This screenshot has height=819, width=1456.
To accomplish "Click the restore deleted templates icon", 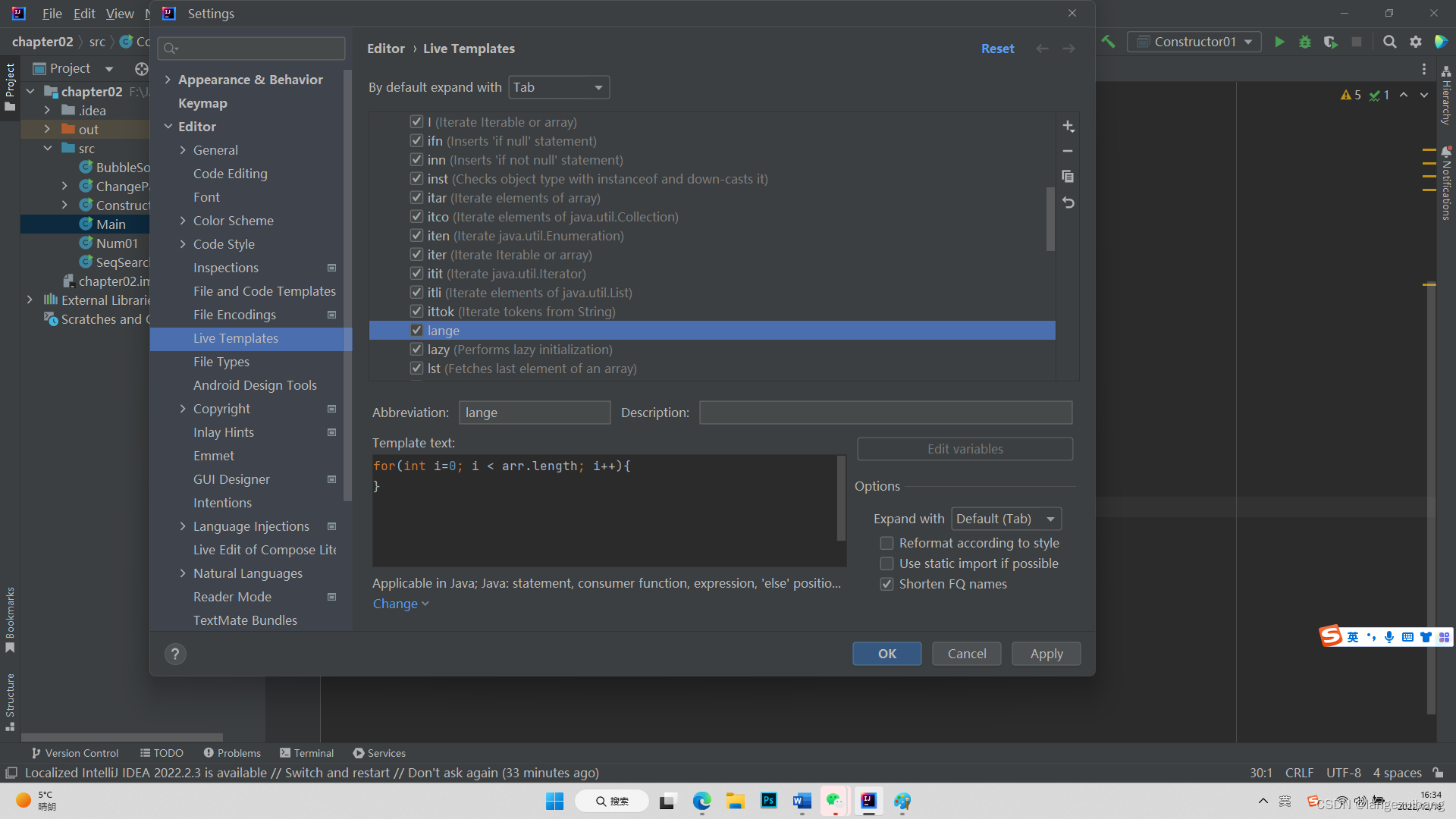I will pos(1068,202).
